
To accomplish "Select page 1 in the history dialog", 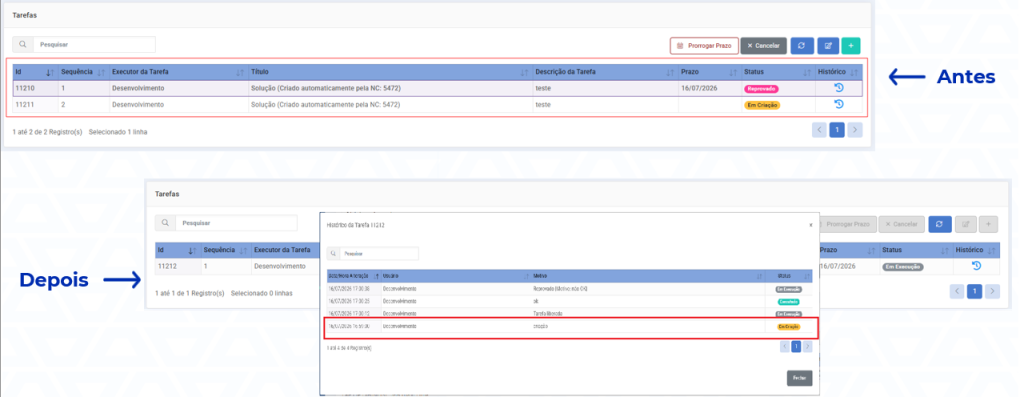I will point(796,347).
